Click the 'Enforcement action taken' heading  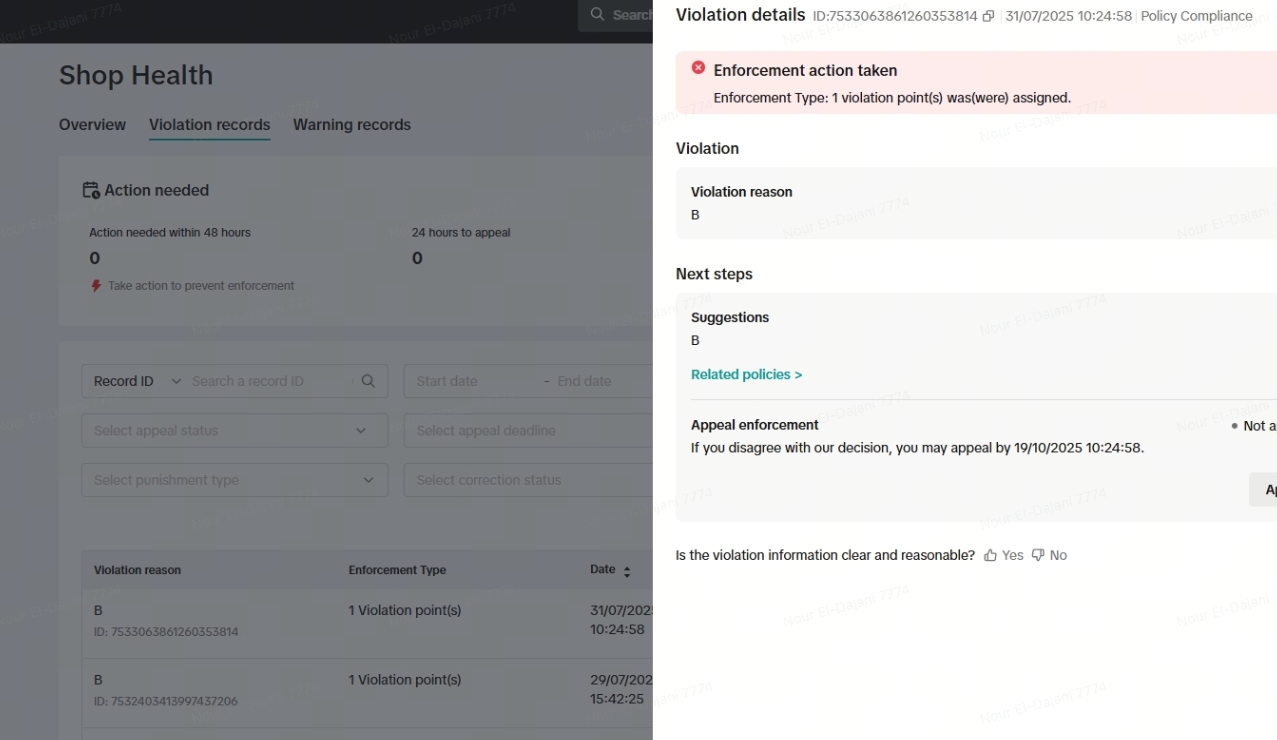coord(805,71)
